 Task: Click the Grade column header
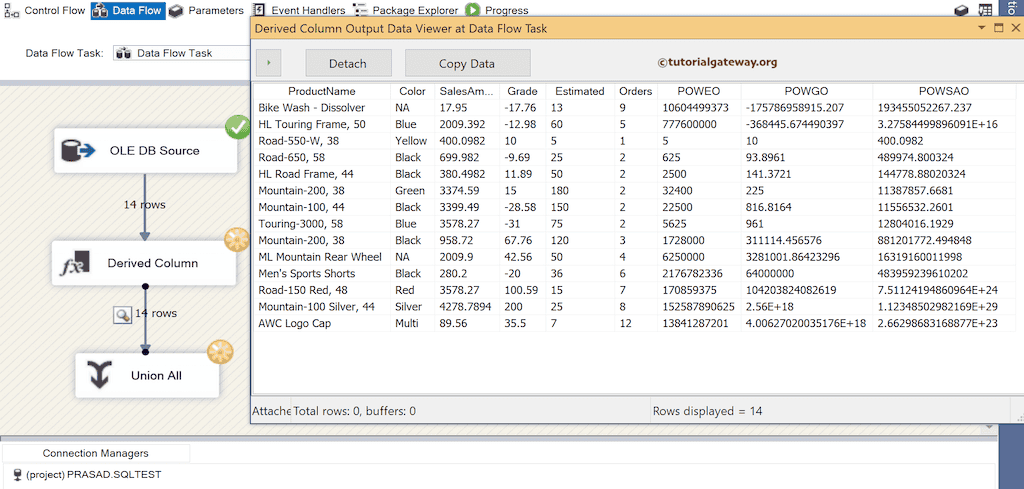[522, 91]
